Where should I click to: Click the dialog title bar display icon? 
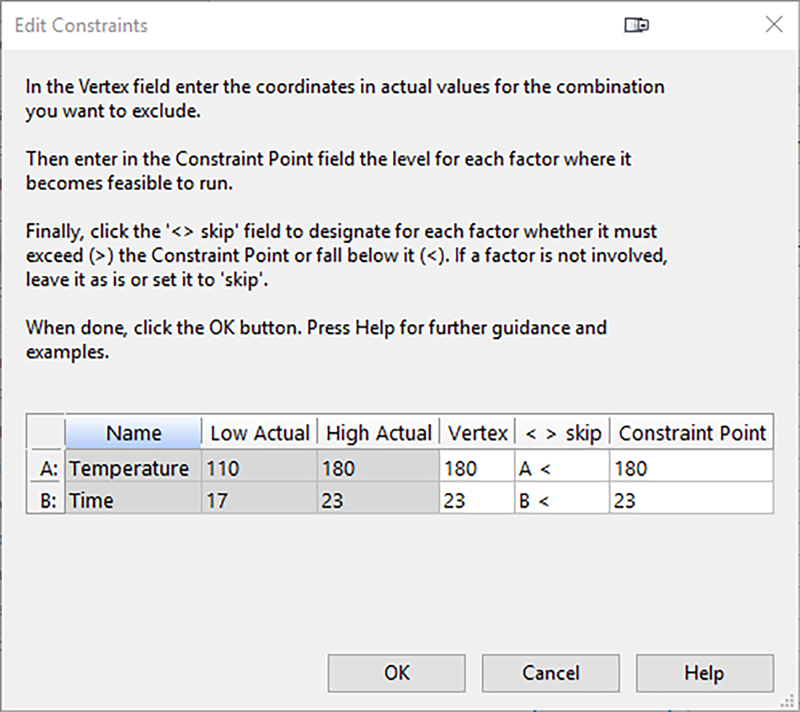636,26
